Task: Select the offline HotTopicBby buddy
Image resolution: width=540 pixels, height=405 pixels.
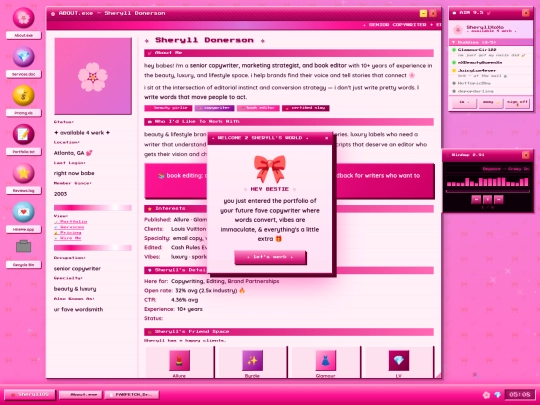Action: point(491,83)
